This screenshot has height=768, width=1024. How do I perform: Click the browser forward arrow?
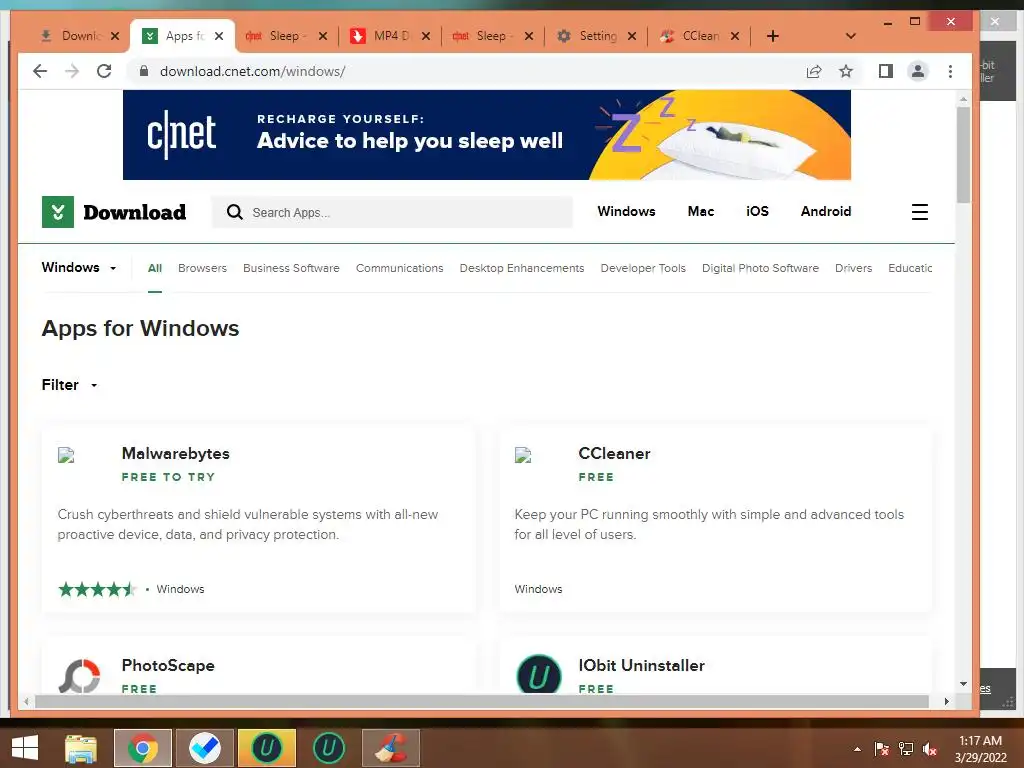72,71
